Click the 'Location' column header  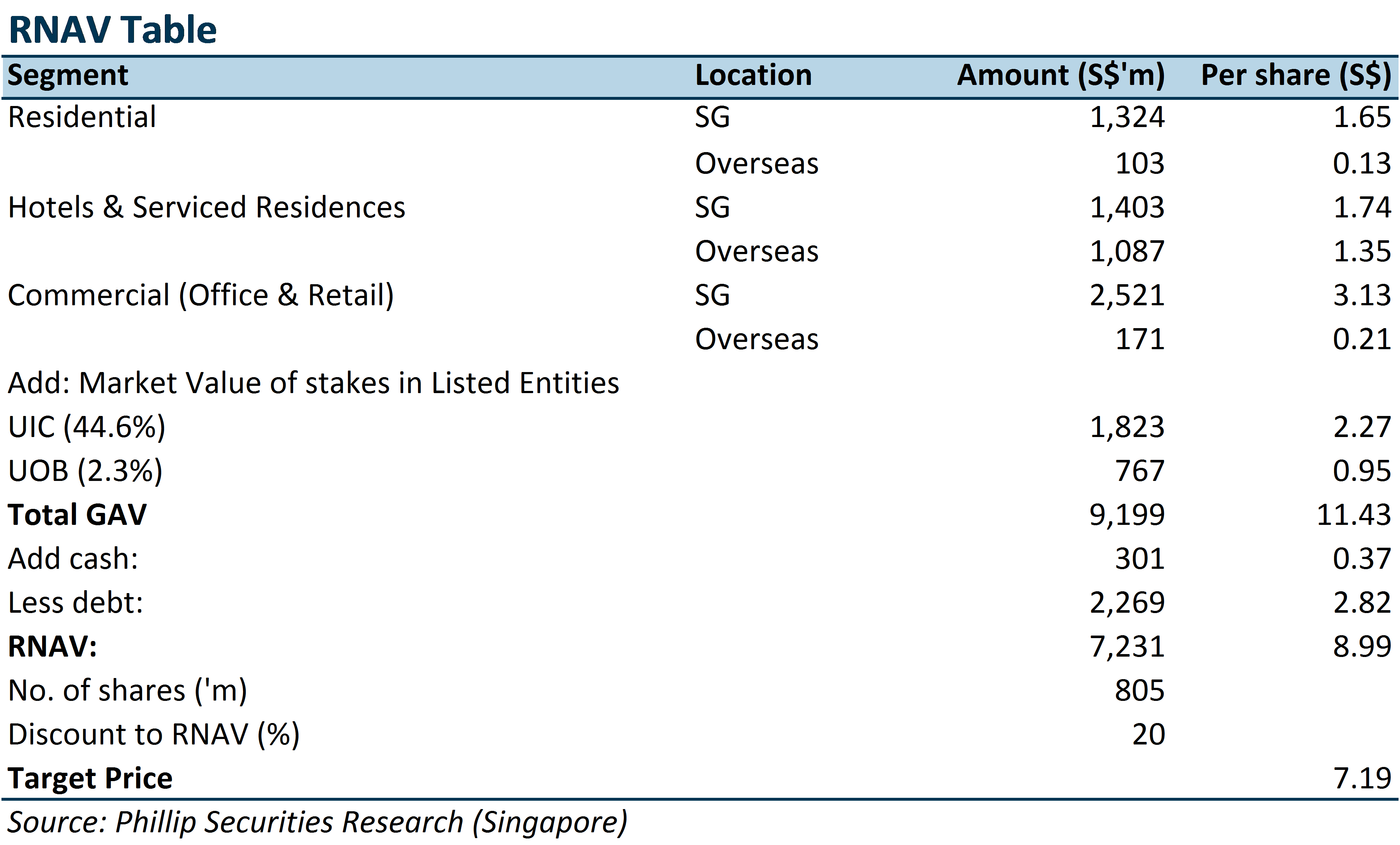pos(754,75)
